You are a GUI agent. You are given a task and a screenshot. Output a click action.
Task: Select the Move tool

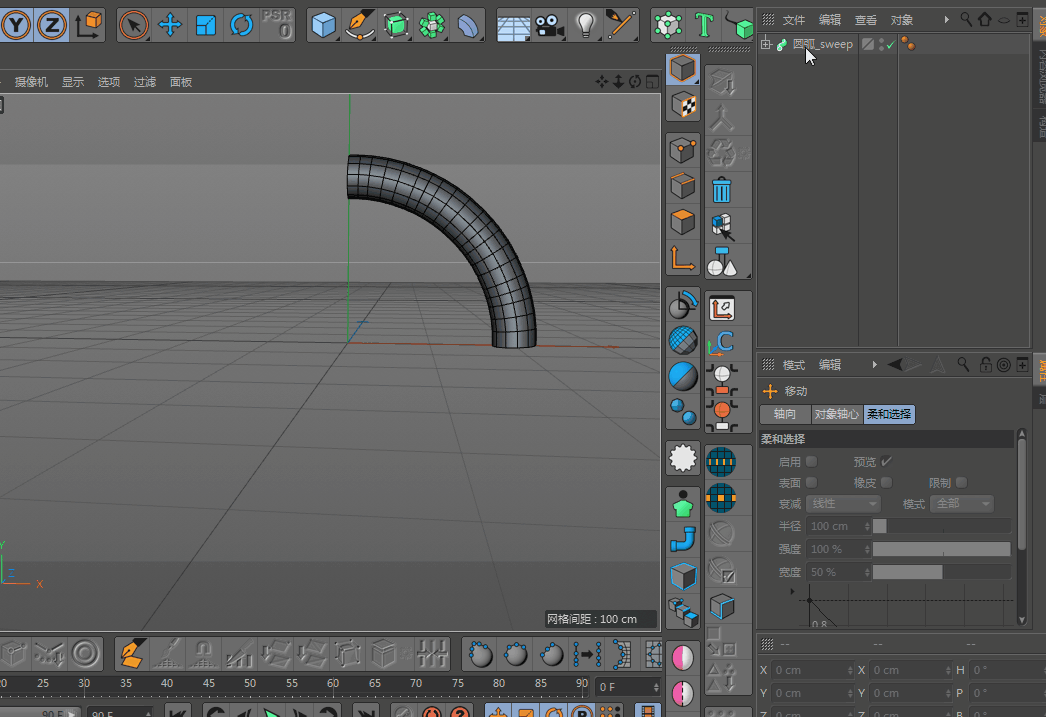(169, 25)
